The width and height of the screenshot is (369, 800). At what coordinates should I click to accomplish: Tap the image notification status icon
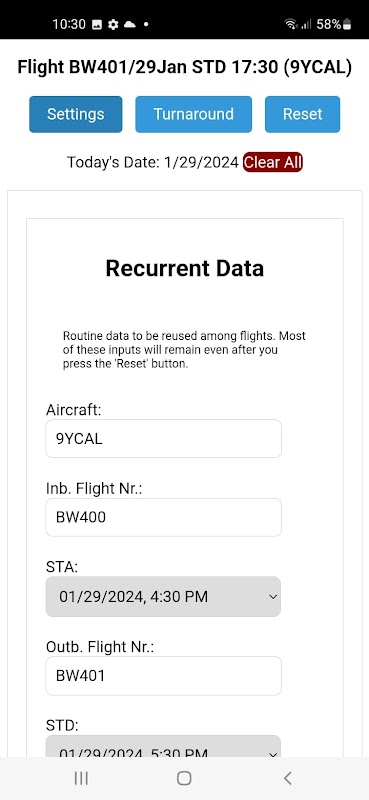97,24
